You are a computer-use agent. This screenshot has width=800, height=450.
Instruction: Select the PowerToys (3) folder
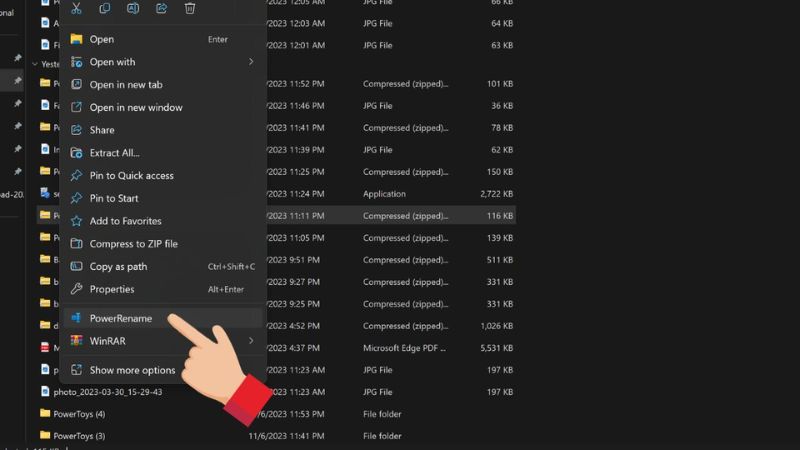78,436
